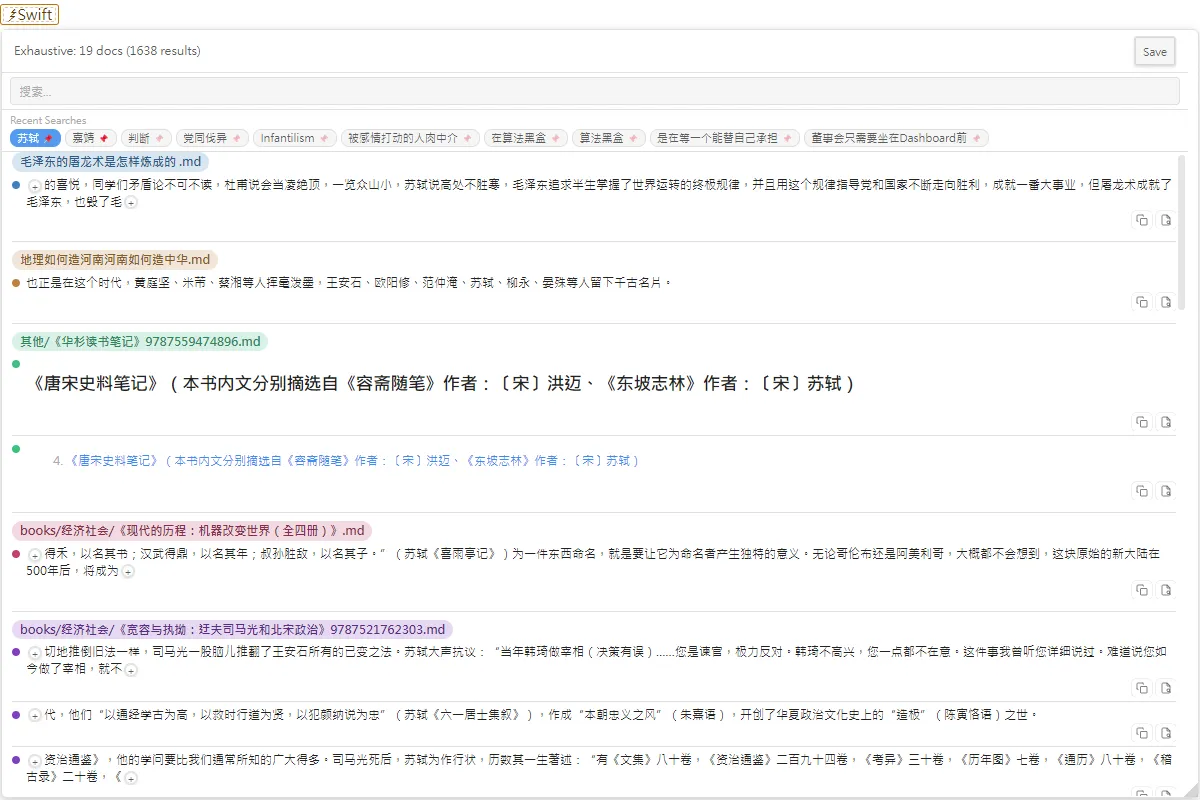The width and height of the screenshot is (1200, 800).
Task: Click result text mentioning 黄庭坚、米芾、蔡湘
Action: 348,283
